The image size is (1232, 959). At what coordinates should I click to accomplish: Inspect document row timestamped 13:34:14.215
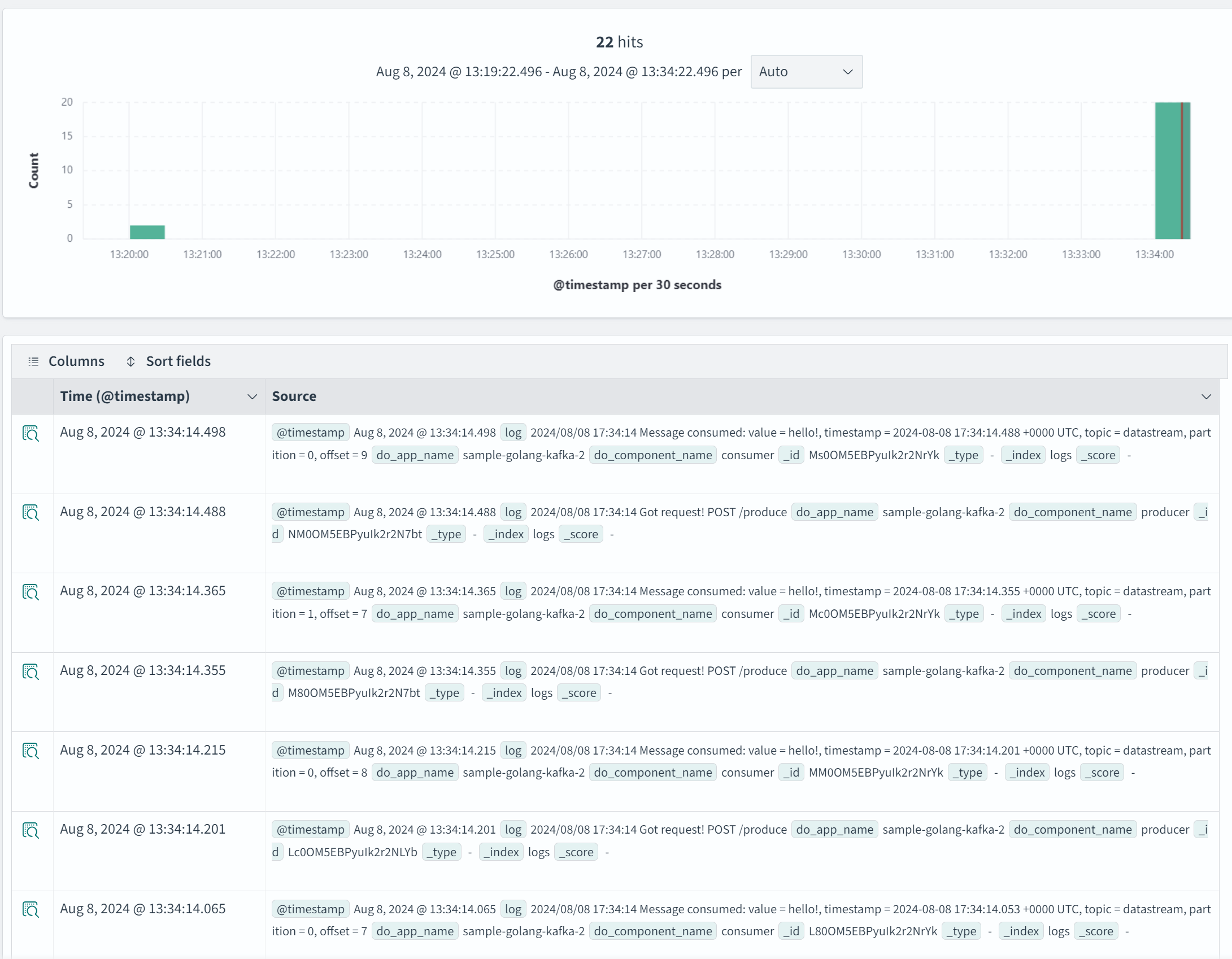31,751
